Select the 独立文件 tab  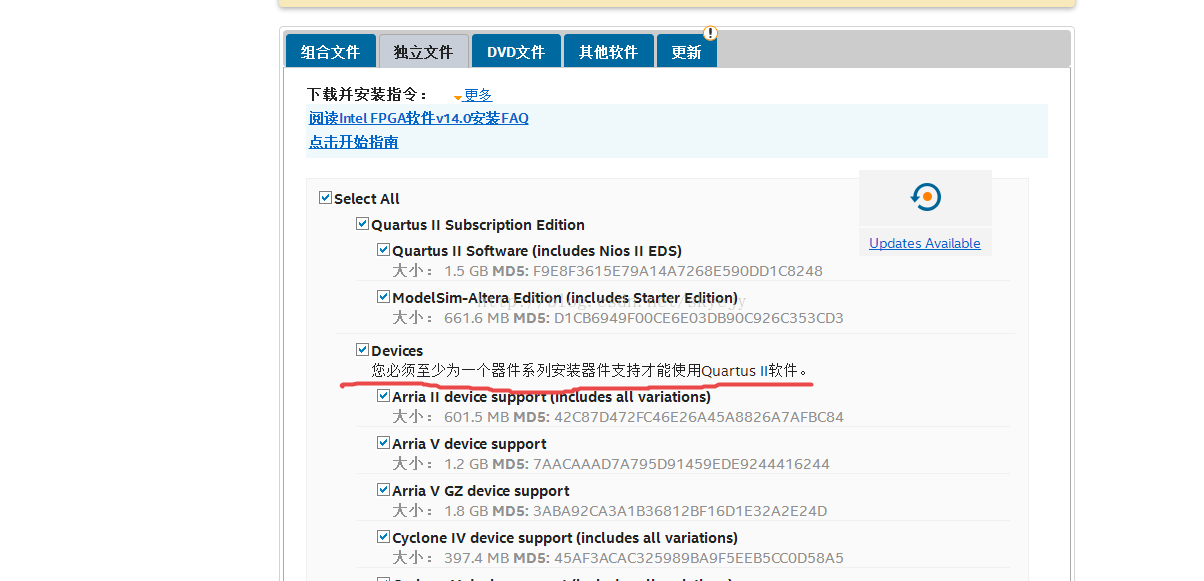coord(423,51)
